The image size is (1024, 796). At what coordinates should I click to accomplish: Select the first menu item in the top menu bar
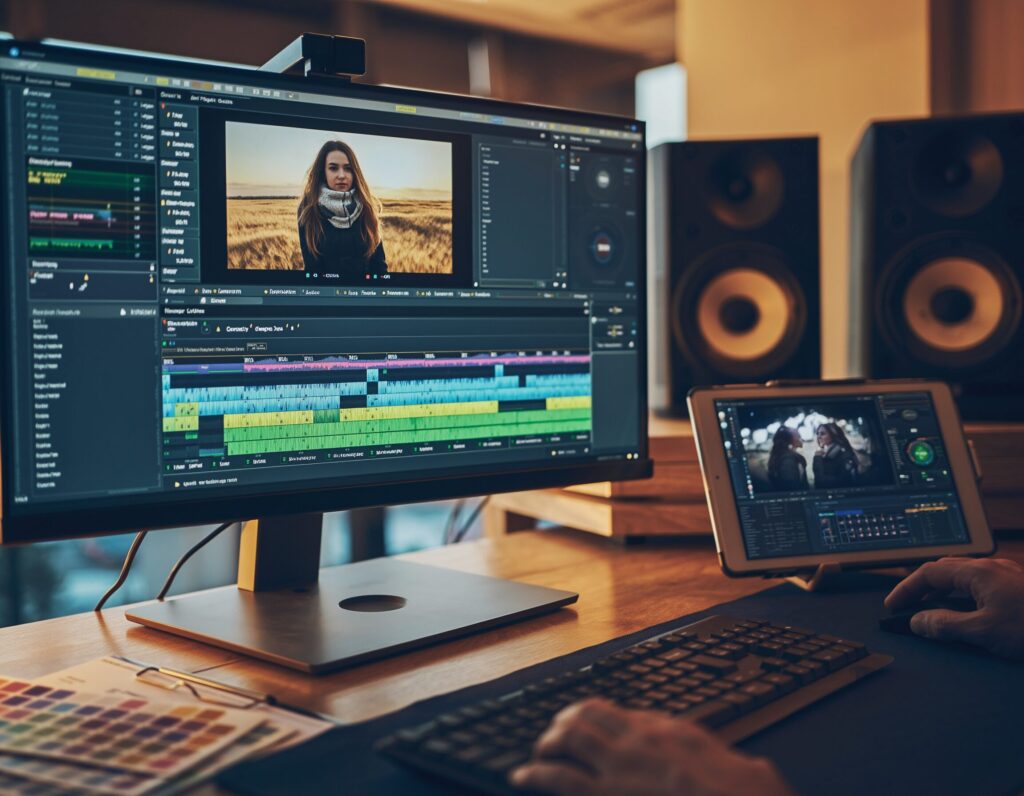click(x=12, y=77)
